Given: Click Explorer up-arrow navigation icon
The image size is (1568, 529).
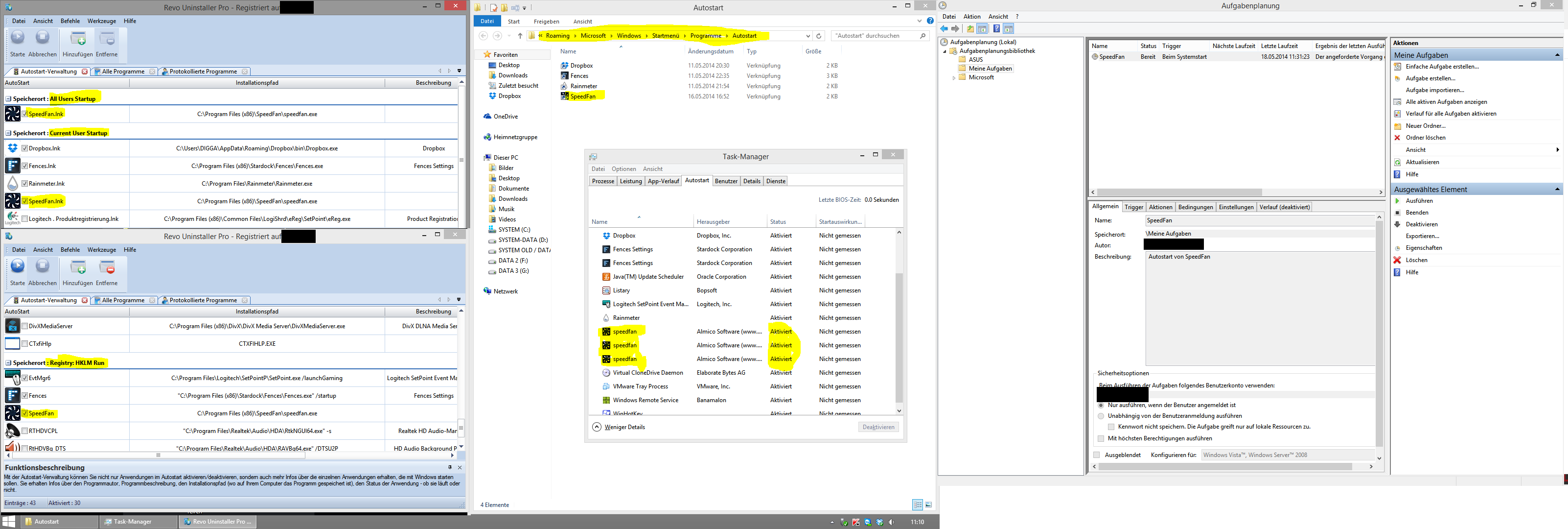Looking at the screenshot, I should tap(520, 36).
